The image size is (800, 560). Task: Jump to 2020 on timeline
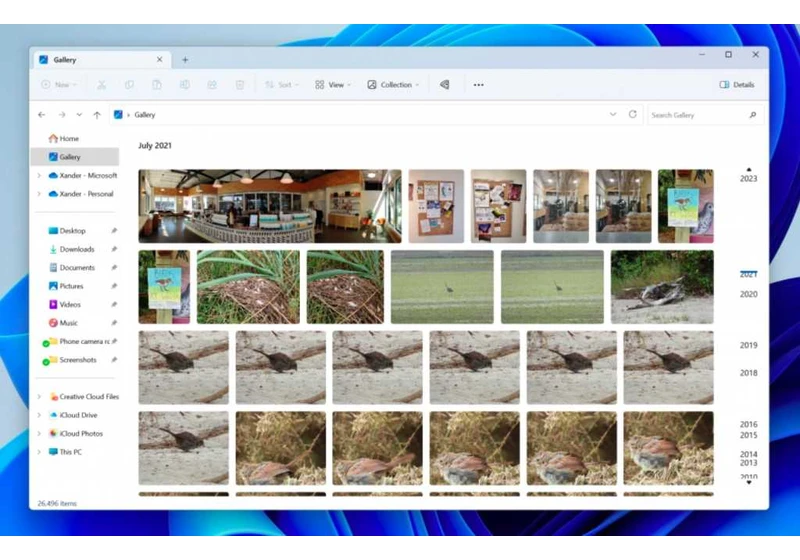coord(748,294)
